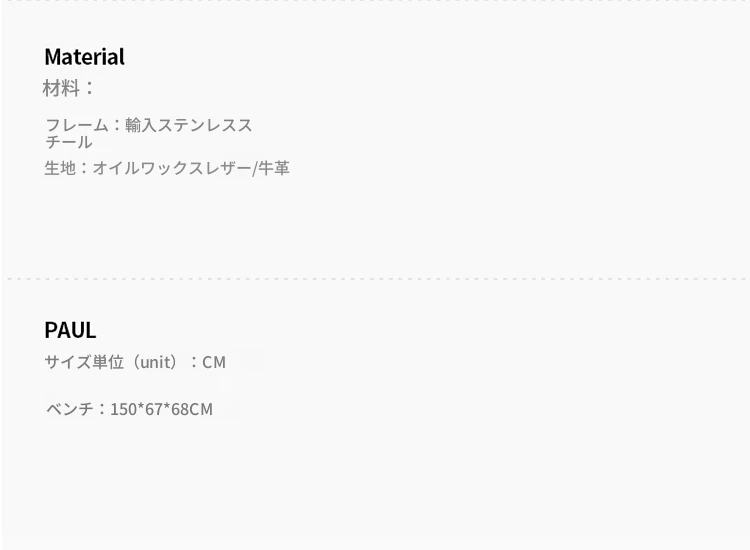750x550 pixels.
Task: Select the ステンレスス text on the frame line
Action: click(x=205, y=125)
